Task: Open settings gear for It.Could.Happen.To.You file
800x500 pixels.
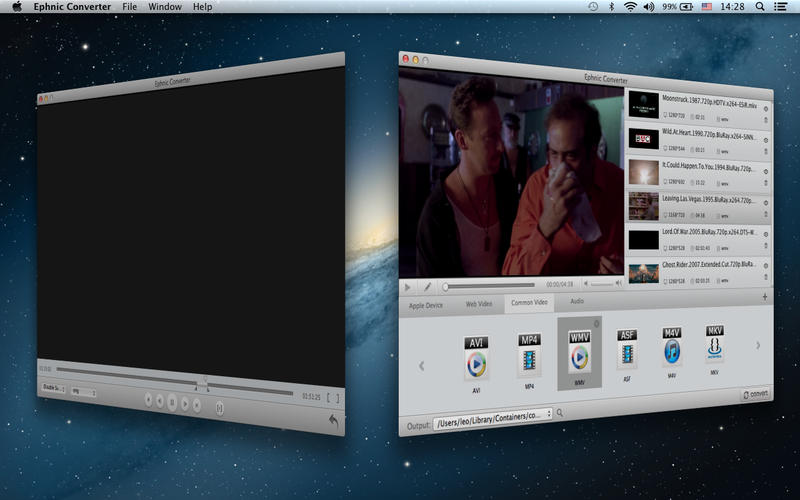Action: (x=765, y=171)
